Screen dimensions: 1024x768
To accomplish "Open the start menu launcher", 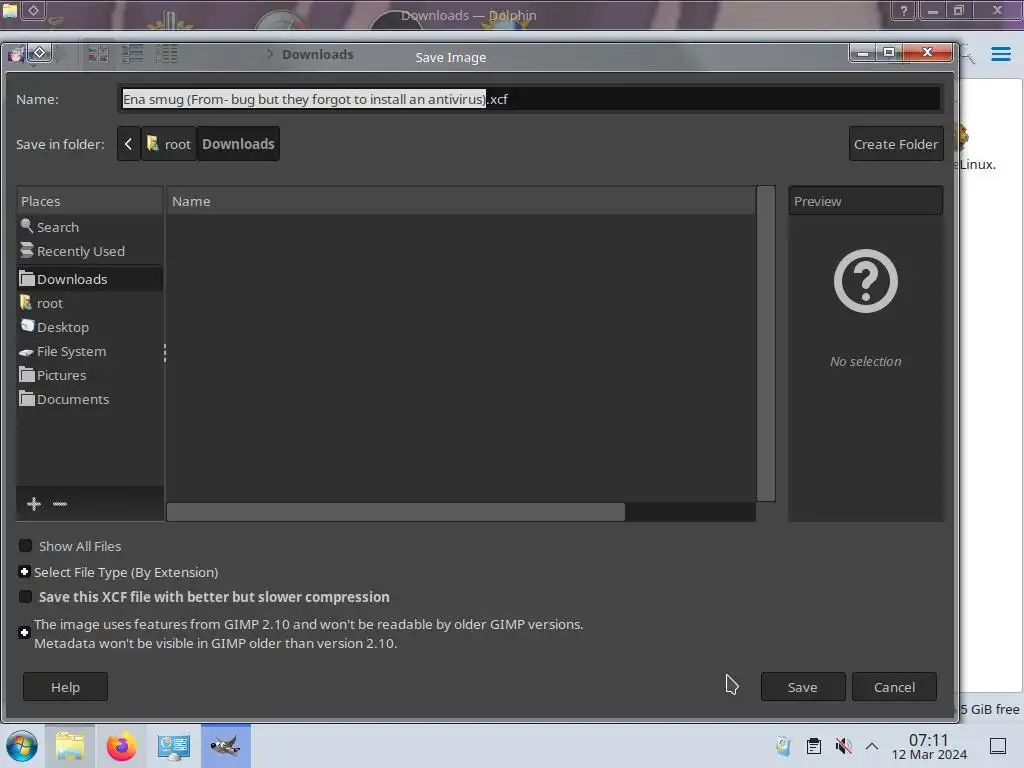I will pyautogui.click(x=22, y=746).
